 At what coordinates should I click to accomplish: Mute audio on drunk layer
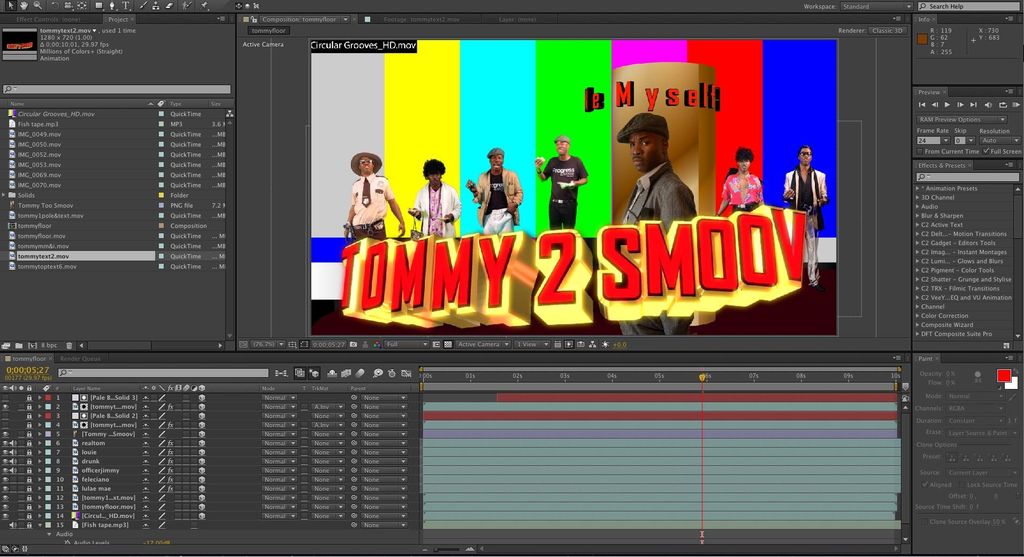click(x=12, y=461)
